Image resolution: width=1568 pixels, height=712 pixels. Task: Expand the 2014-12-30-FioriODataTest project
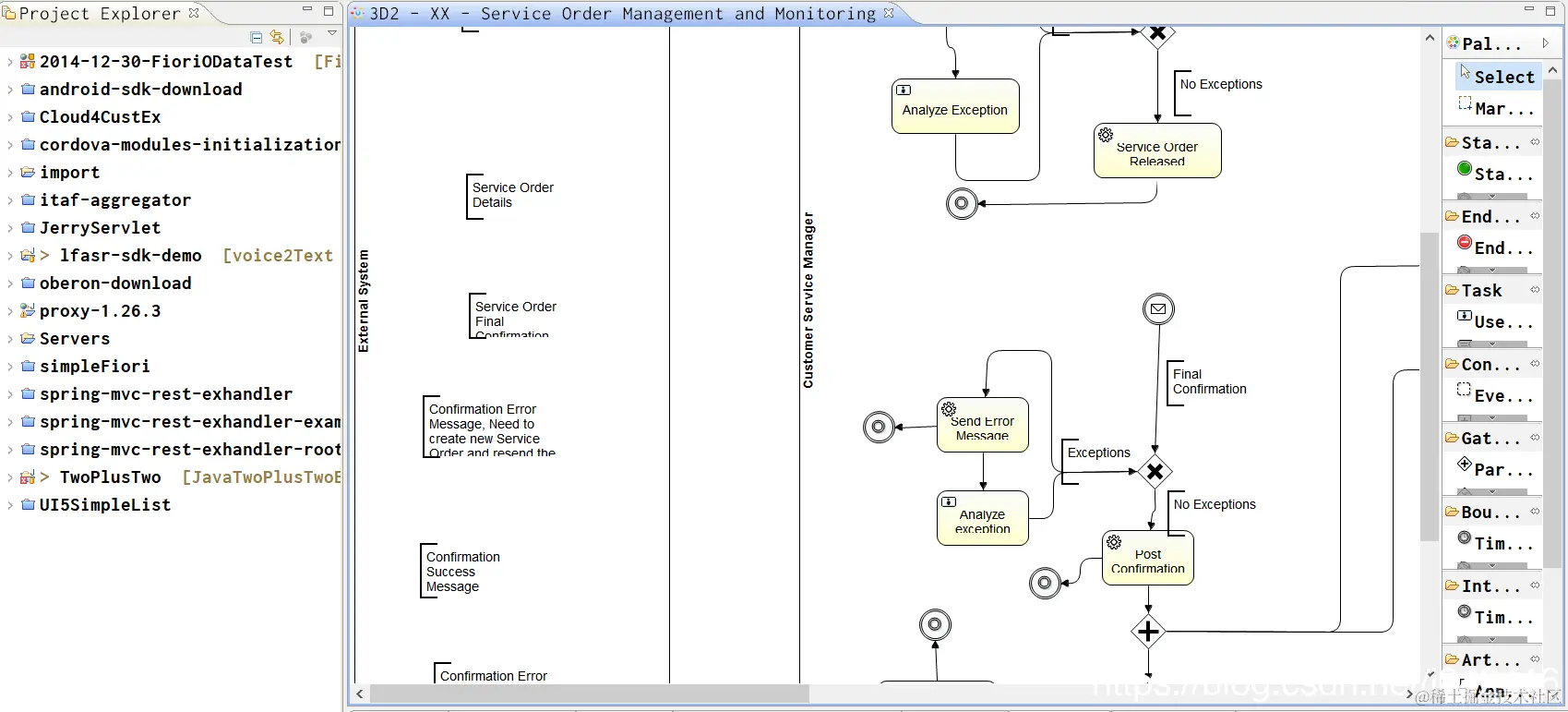point(9,62)
